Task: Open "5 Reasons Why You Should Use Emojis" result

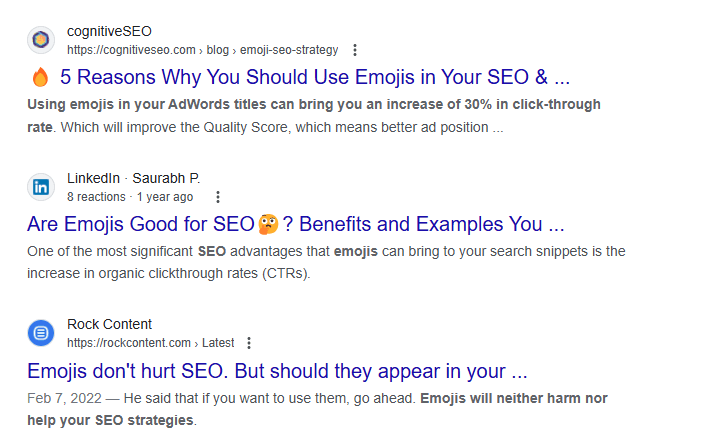Action: (x=314, y=77)
